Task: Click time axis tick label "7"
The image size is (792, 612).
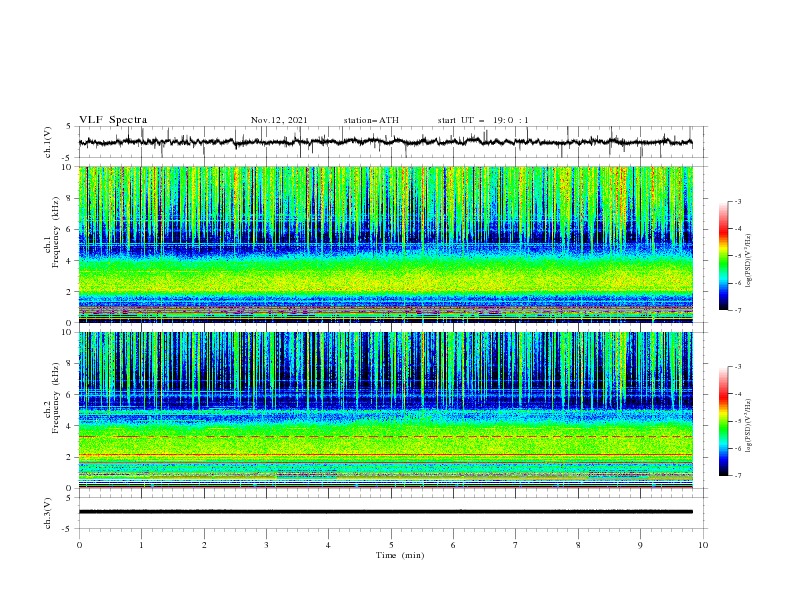Action: [x=516, y=545]
